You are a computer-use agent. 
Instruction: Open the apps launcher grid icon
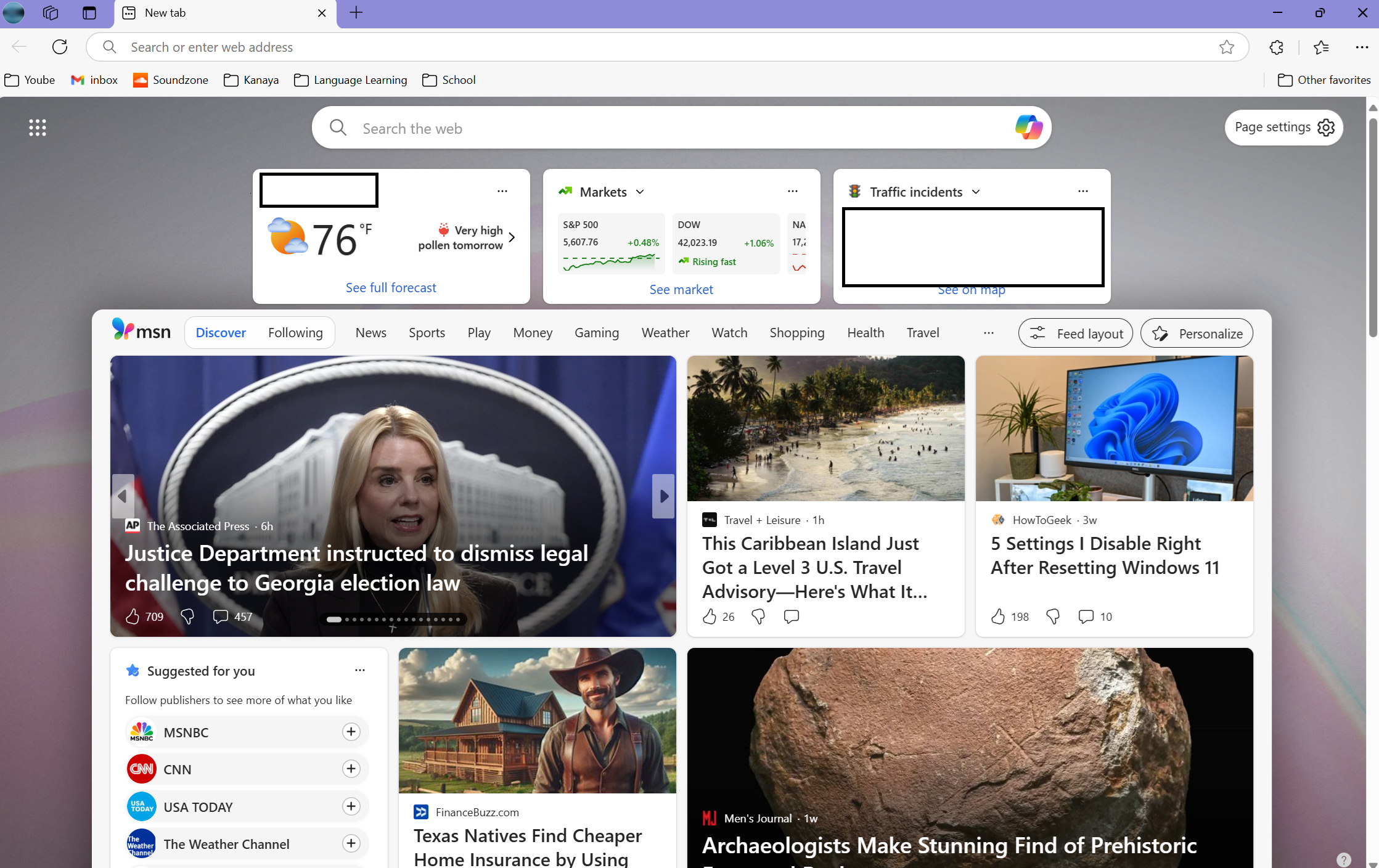[37, 127]
